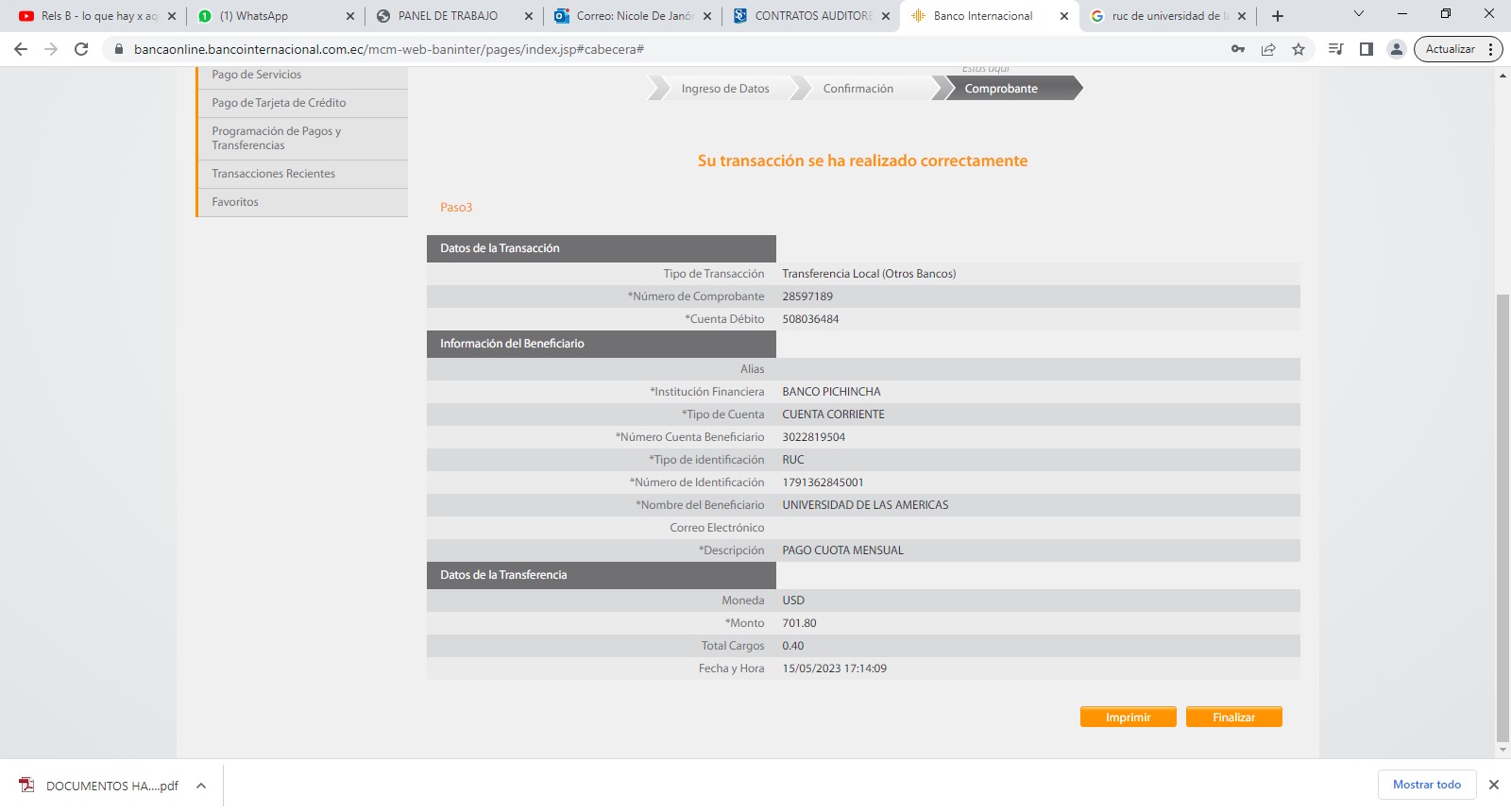This screenshot has width=1511, height=812.
Task: Click the browser reload page icon
Action: (81, 49)
